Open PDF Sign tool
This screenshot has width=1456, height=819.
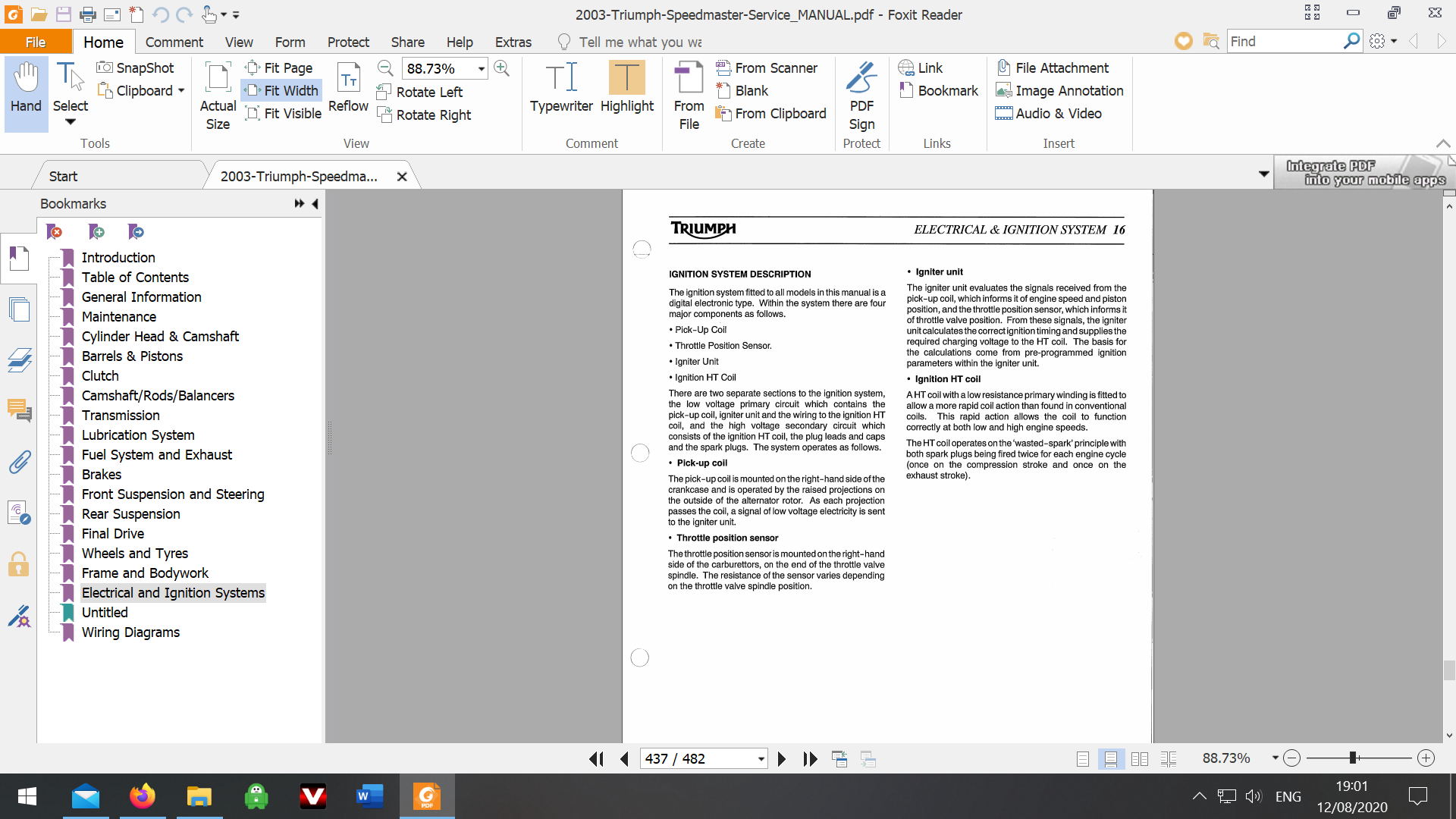point(861,95)
